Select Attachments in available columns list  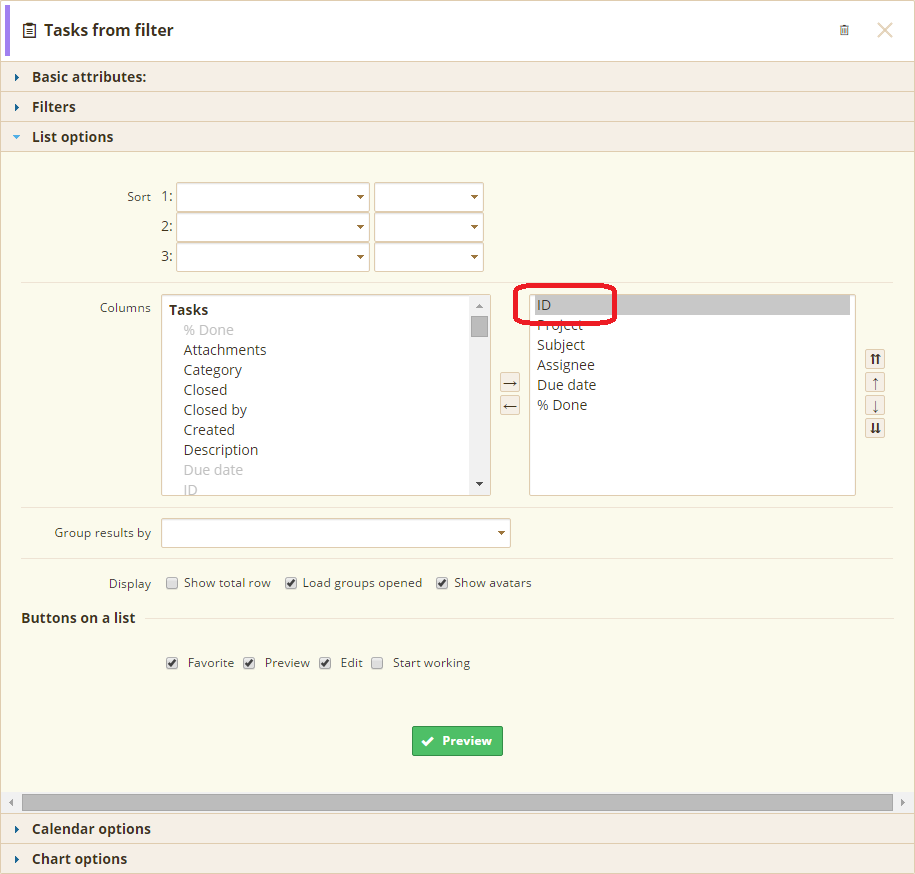[x=225, y=350]
